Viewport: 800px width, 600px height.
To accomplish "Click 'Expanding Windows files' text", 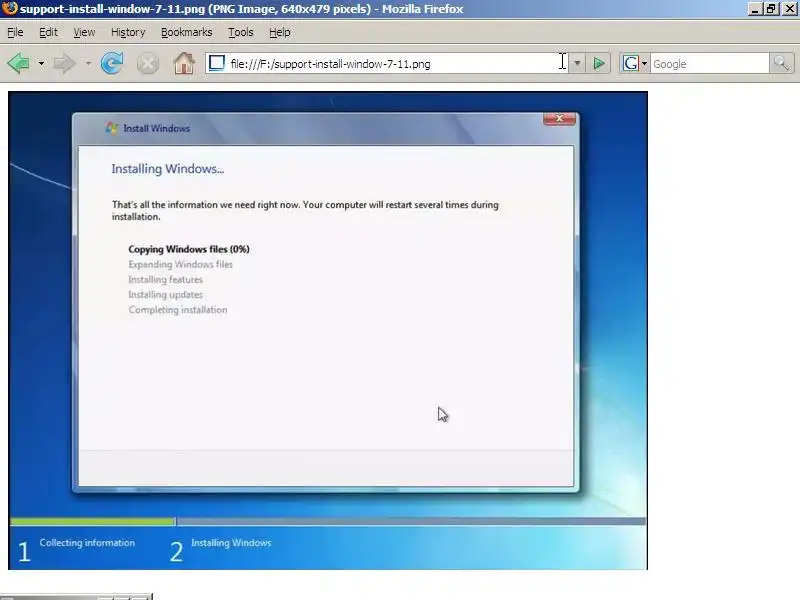I will (x=181, y=264).
